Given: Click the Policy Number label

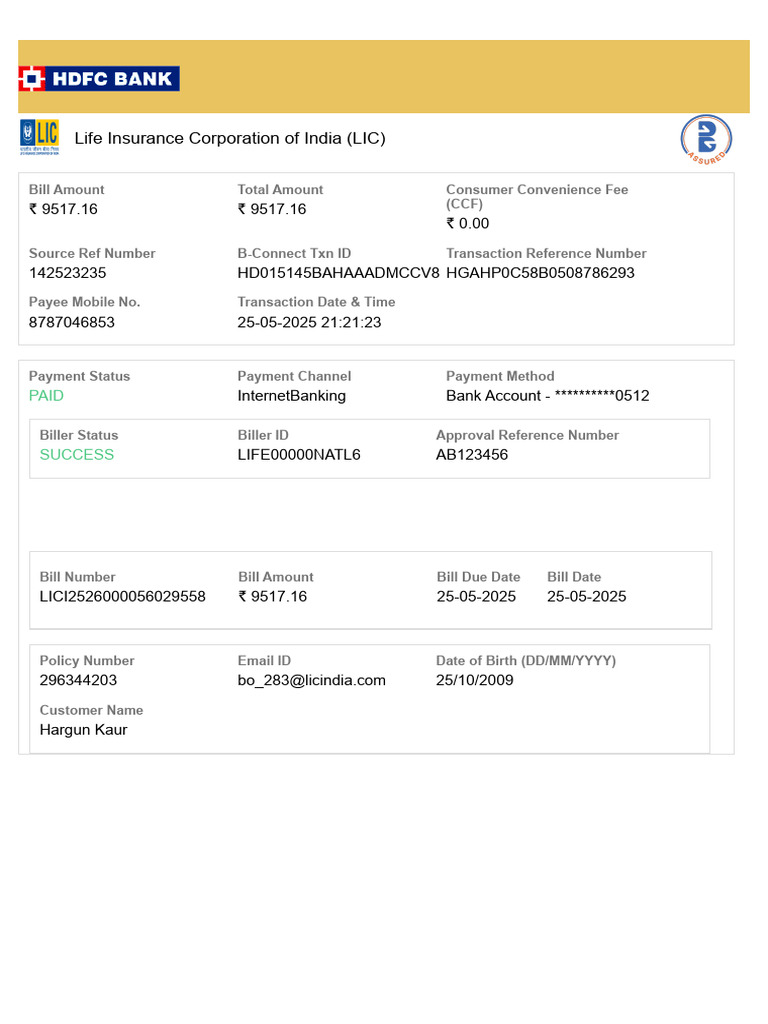Looking at the screenshot, I should coord(87,660).
